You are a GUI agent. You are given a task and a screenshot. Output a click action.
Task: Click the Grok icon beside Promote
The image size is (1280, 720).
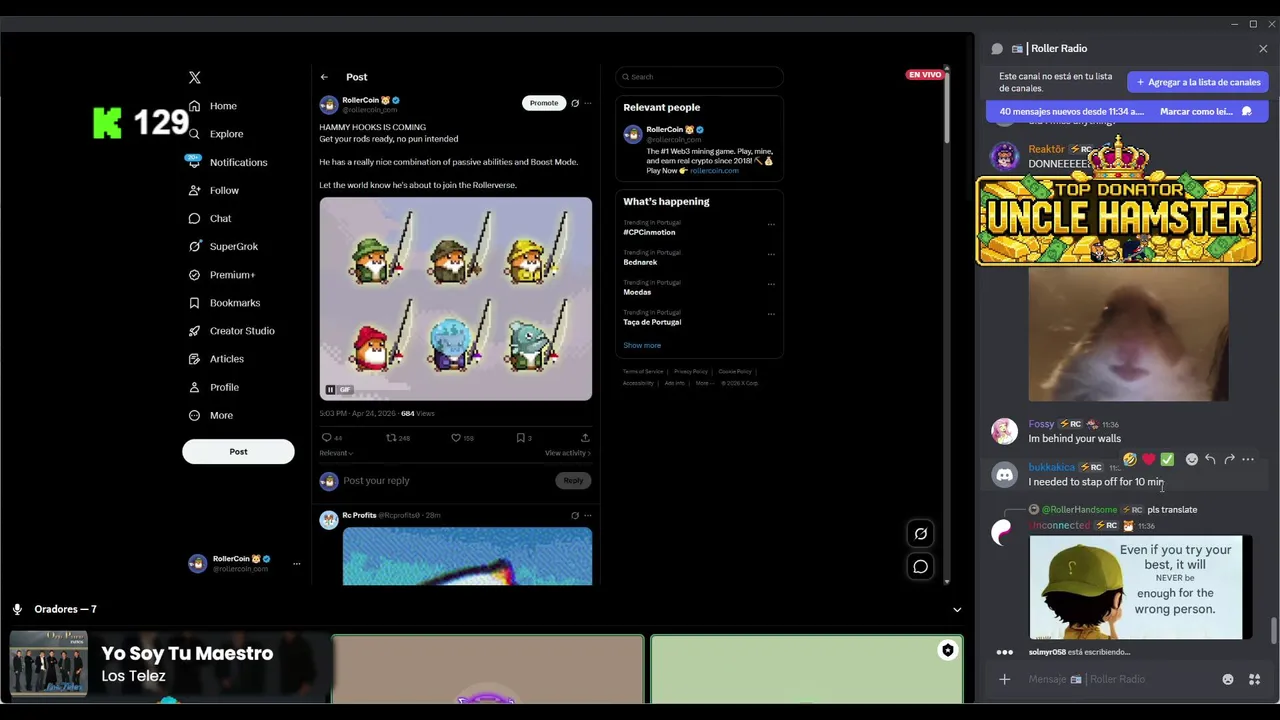(x=575, y=103)
